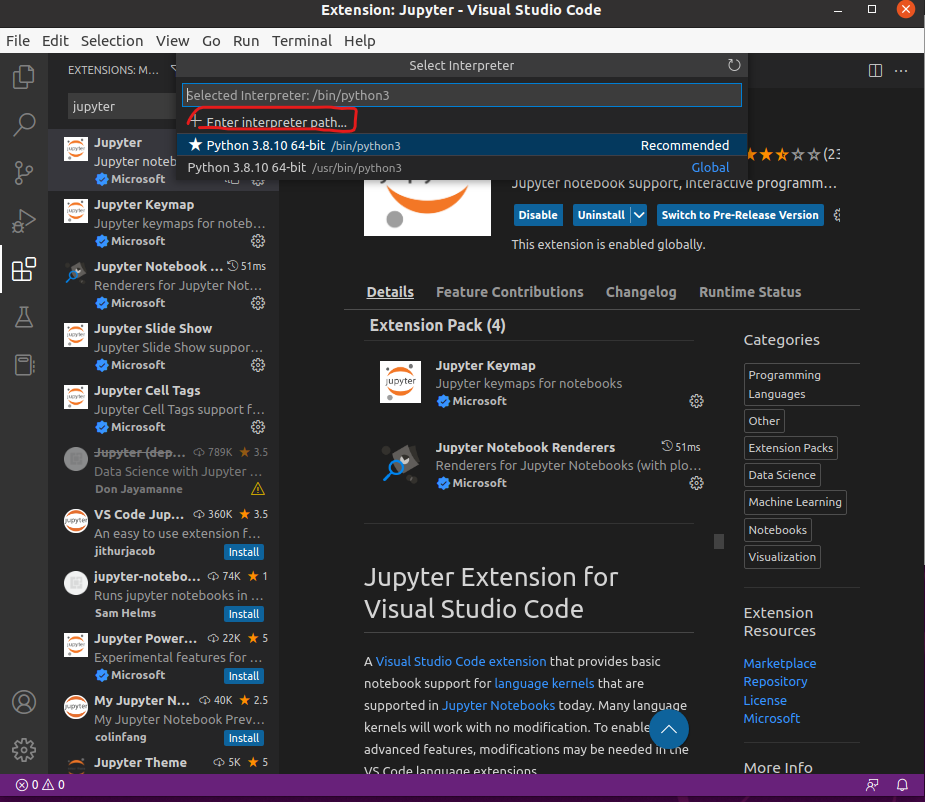Open Run and Debug view

click(x=24, y=221)
